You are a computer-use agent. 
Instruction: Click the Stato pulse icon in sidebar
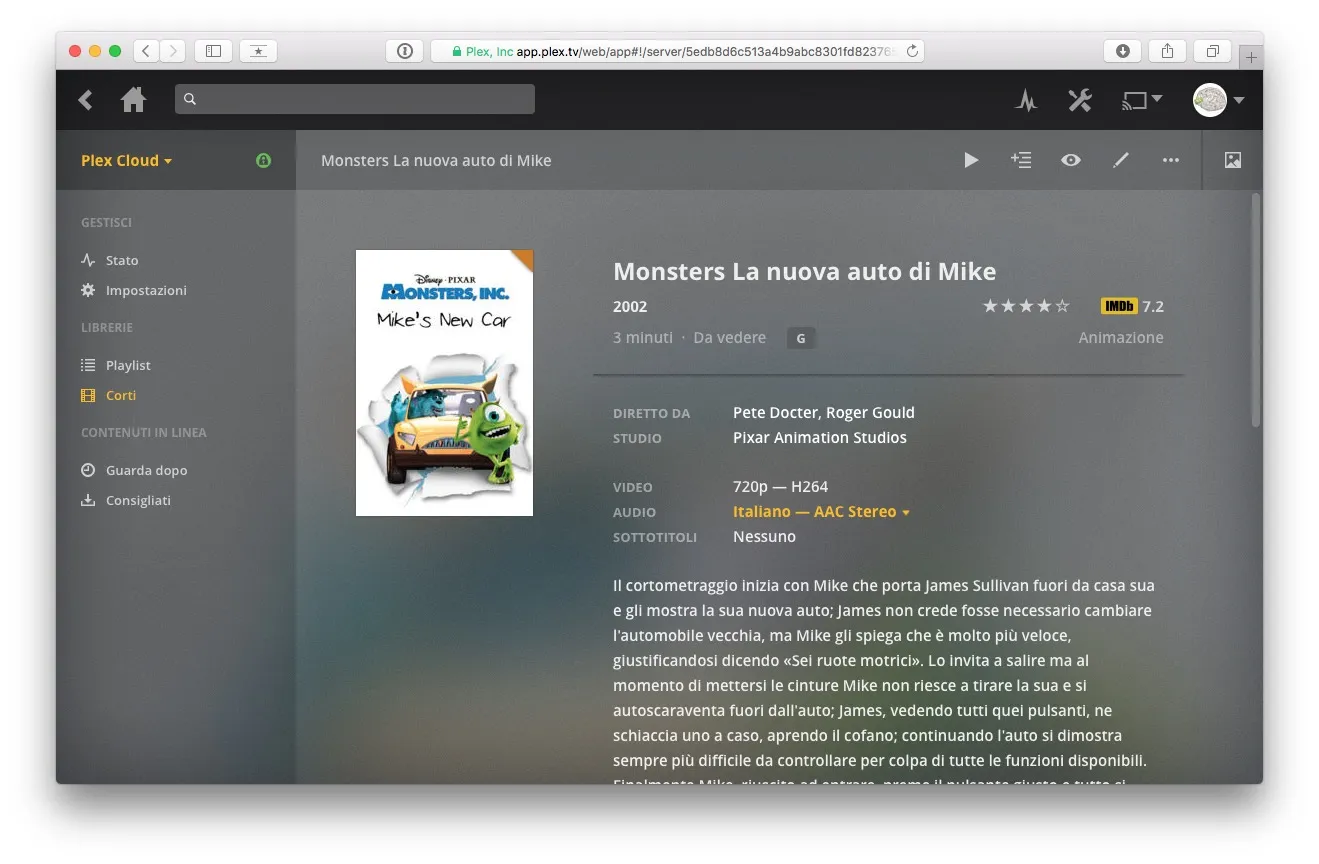[88, 260]
